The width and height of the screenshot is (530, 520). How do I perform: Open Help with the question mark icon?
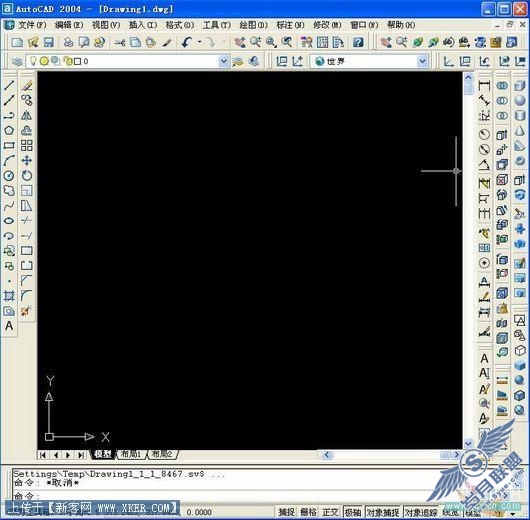358,42
